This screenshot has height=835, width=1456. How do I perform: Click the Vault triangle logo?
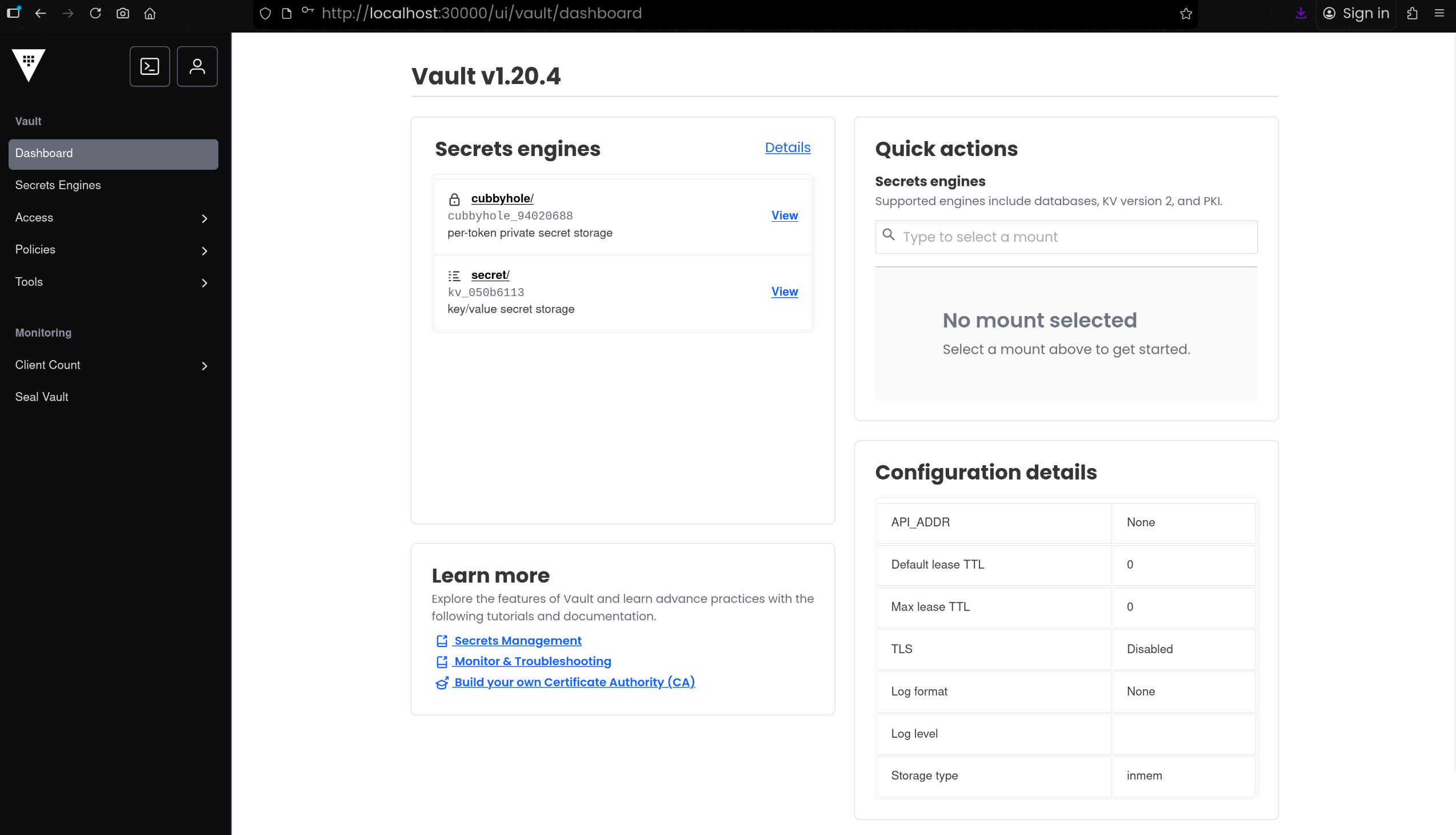tap(29, 65)
